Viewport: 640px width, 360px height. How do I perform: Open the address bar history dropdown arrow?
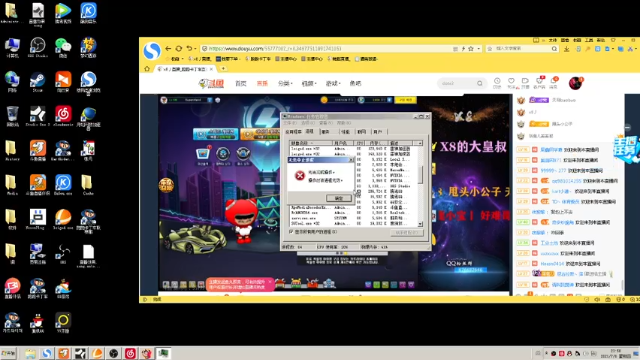click(x=479, y=49)
